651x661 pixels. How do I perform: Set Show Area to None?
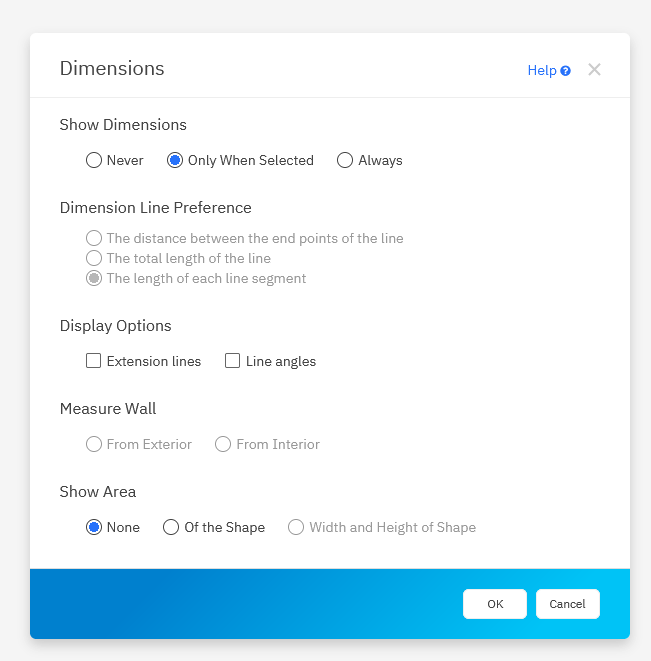pos(94,527)
